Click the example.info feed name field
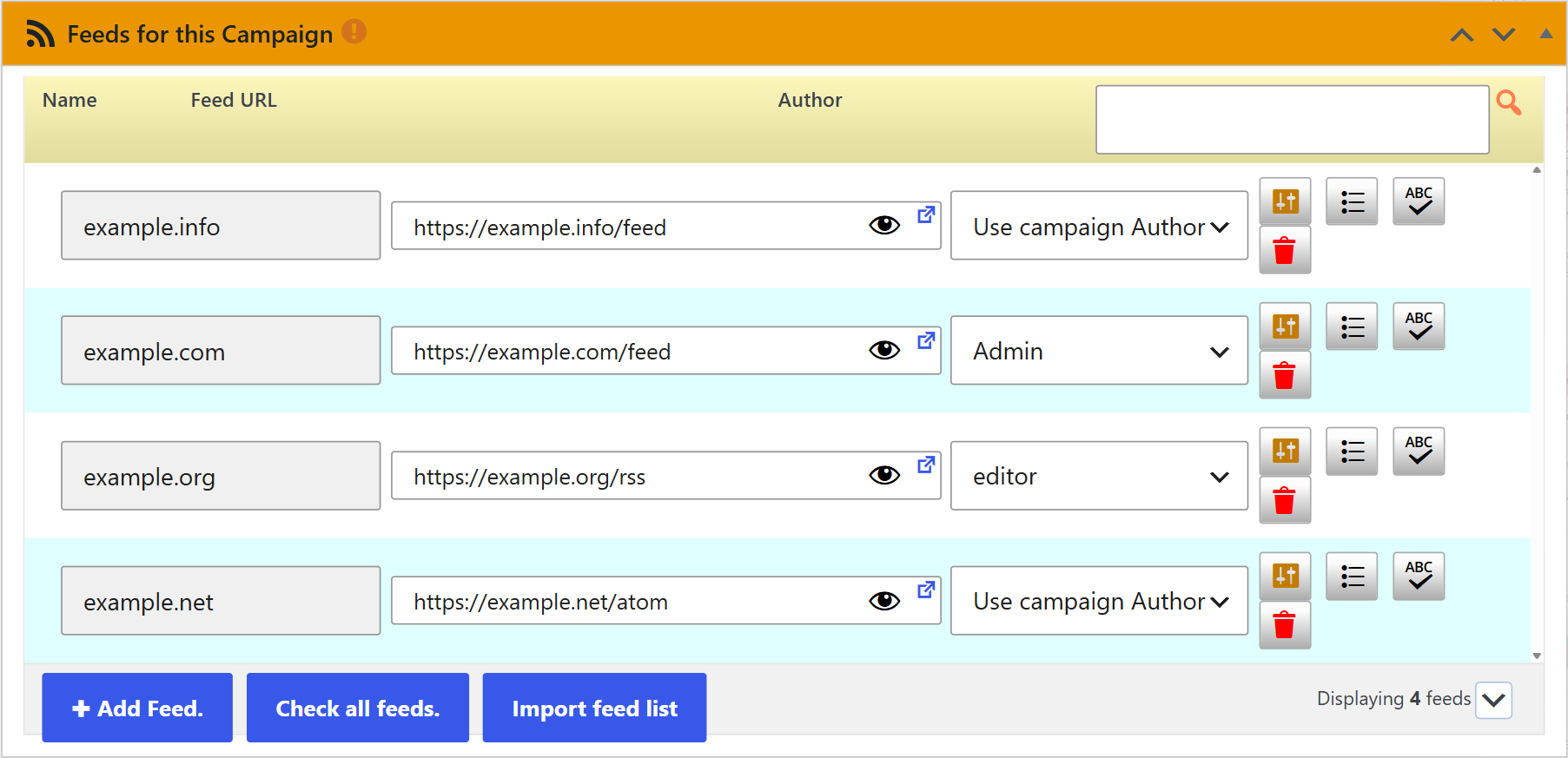Screen dimensions: 1568x758 [221, 226]
